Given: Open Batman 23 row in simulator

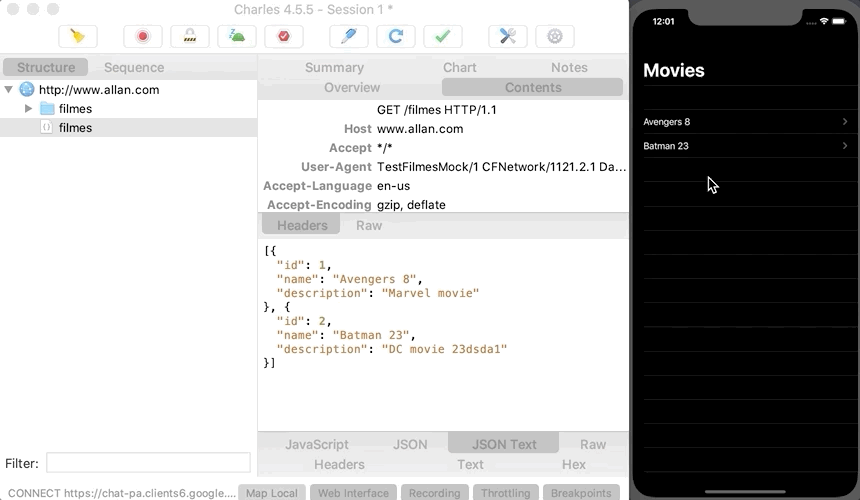Looking at the screenshot, I should click(747, 146).
